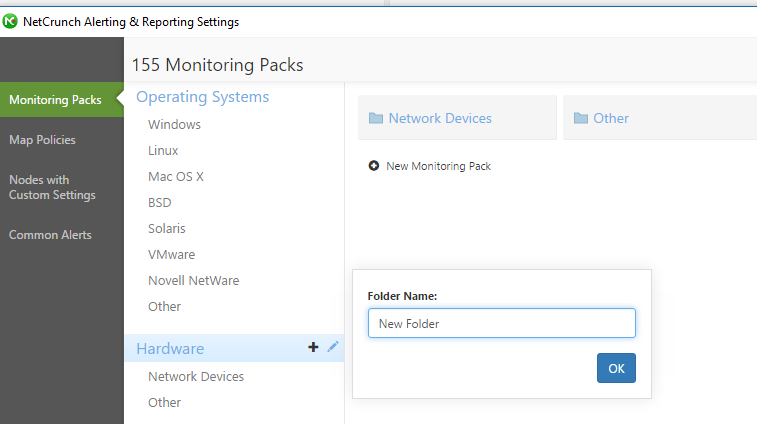The height and width of the screenshot is (424, 757).
Task: Add new folder with Hardware plus icon
Action: (x=313, y=347)
